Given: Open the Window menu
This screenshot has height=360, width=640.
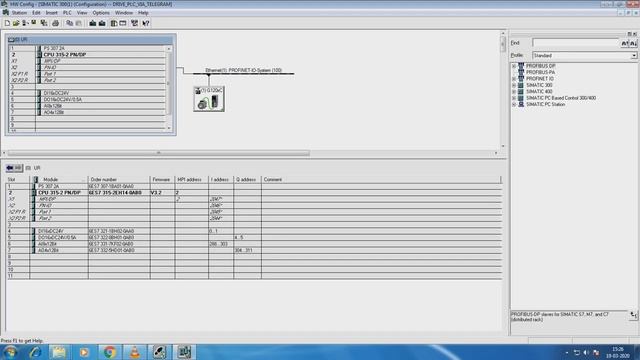Looking at the screenshot, I should pos(124,13).
